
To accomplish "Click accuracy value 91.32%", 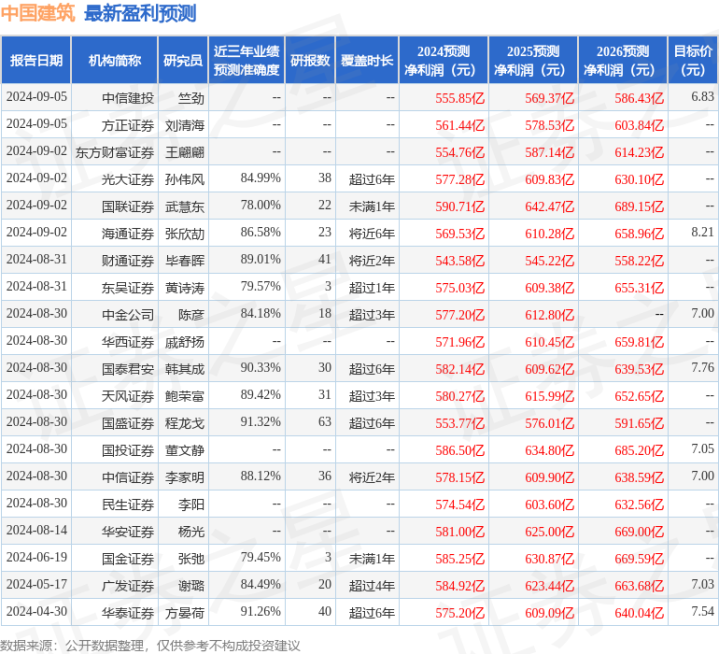I will [260, 421].
